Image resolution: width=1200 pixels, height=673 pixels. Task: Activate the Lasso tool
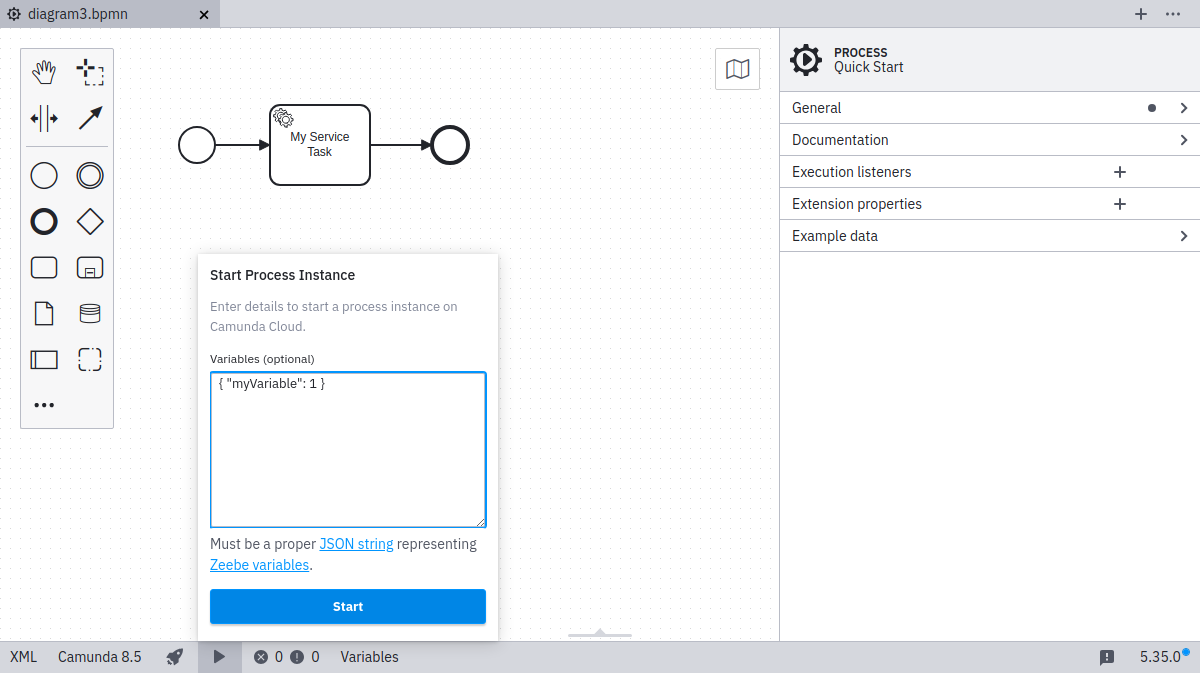click(x=90, y=71)
